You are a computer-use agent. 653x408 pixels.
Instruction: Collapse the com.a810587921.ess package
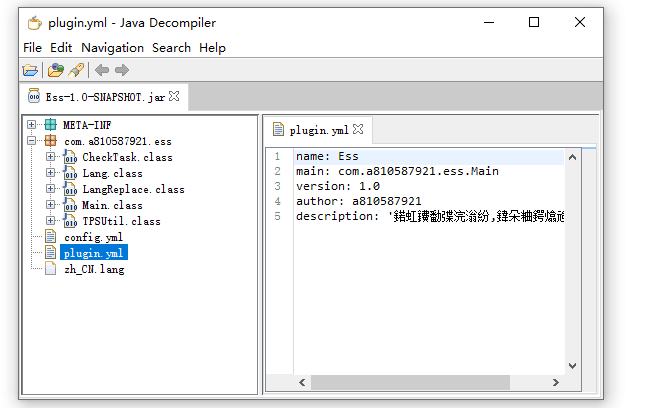pyautogui.click(x=32, y=141)
